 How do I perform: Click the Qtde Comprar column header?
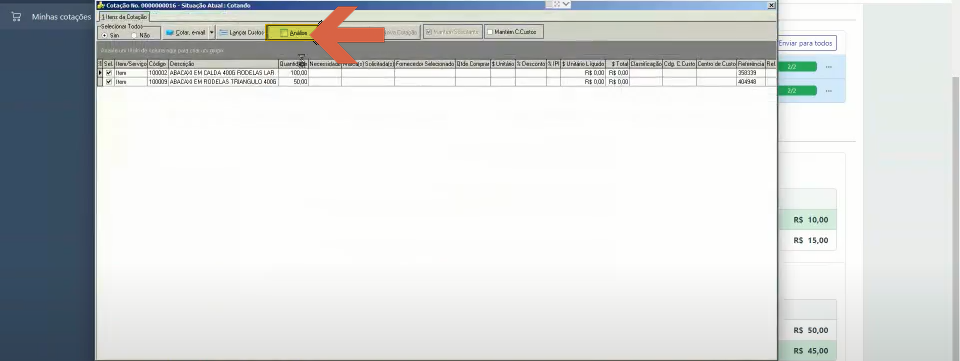473,64
